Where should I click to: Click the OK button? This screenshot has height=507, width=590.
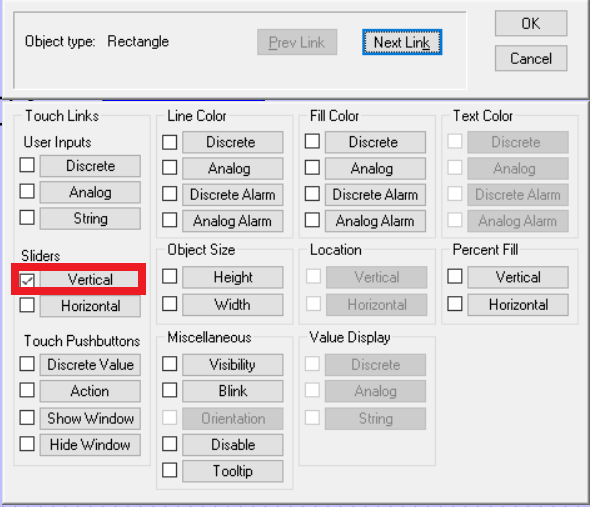coord(531,23)
